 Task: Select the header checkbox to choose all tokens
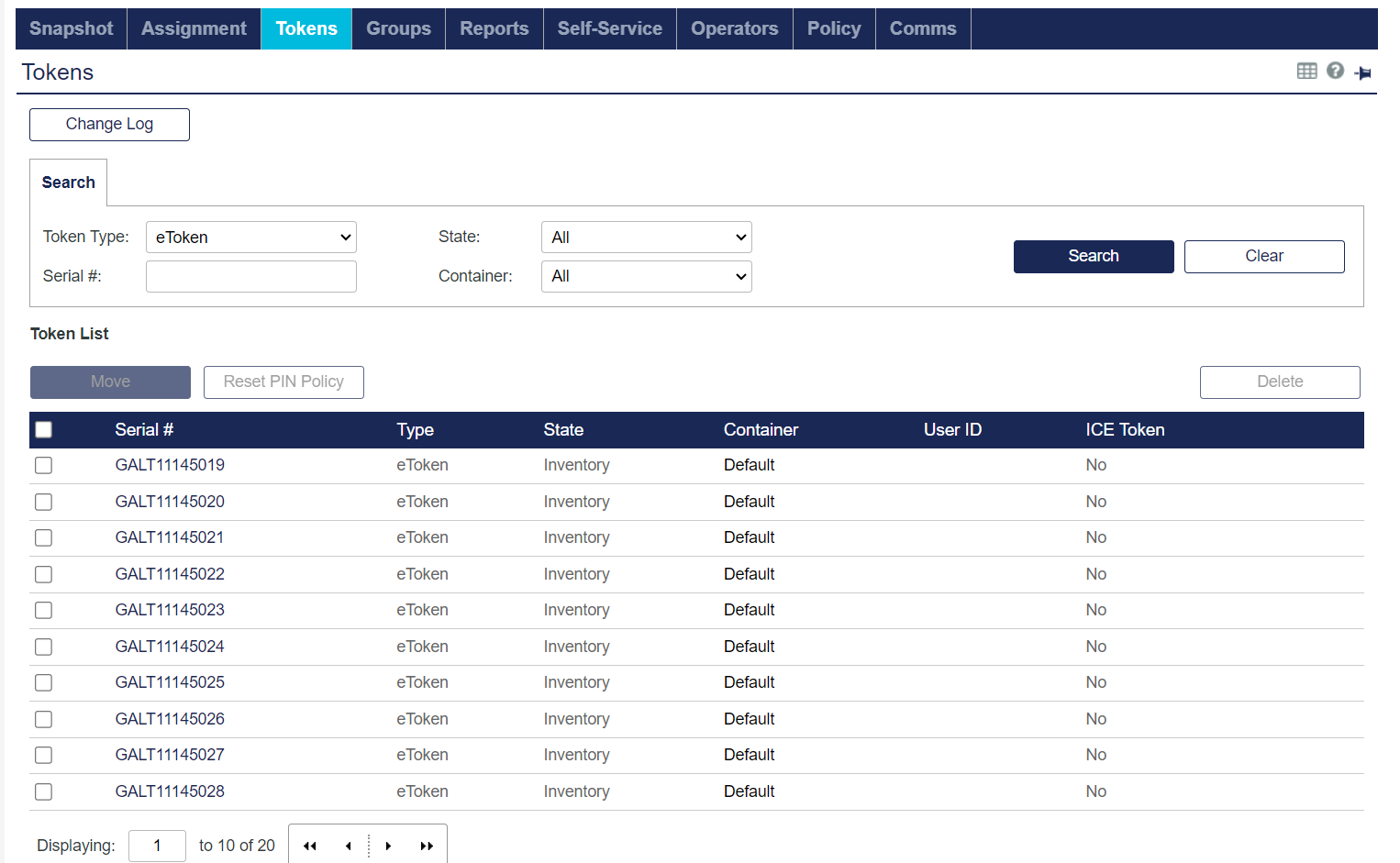(x=43, y=428)
